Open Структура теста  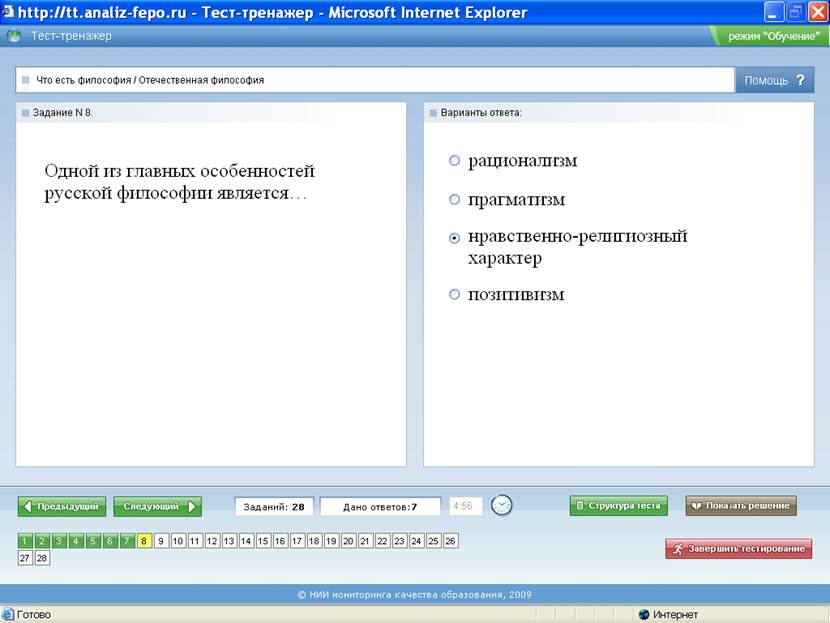(619, 506)
